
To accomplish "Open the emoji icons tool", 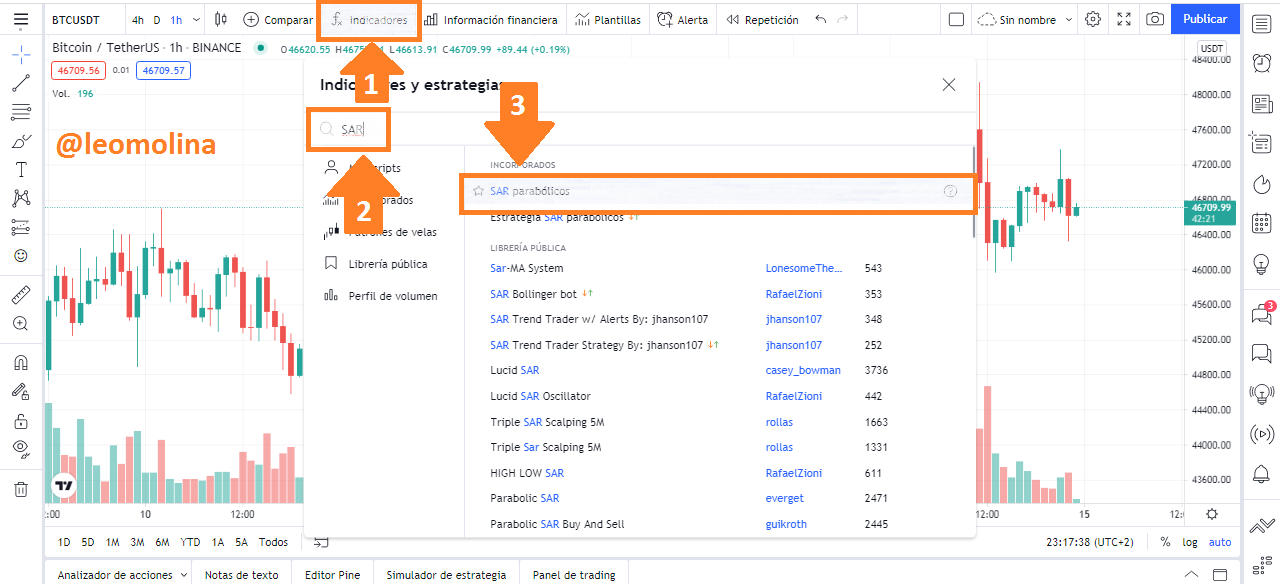I will tap(21, 256).
